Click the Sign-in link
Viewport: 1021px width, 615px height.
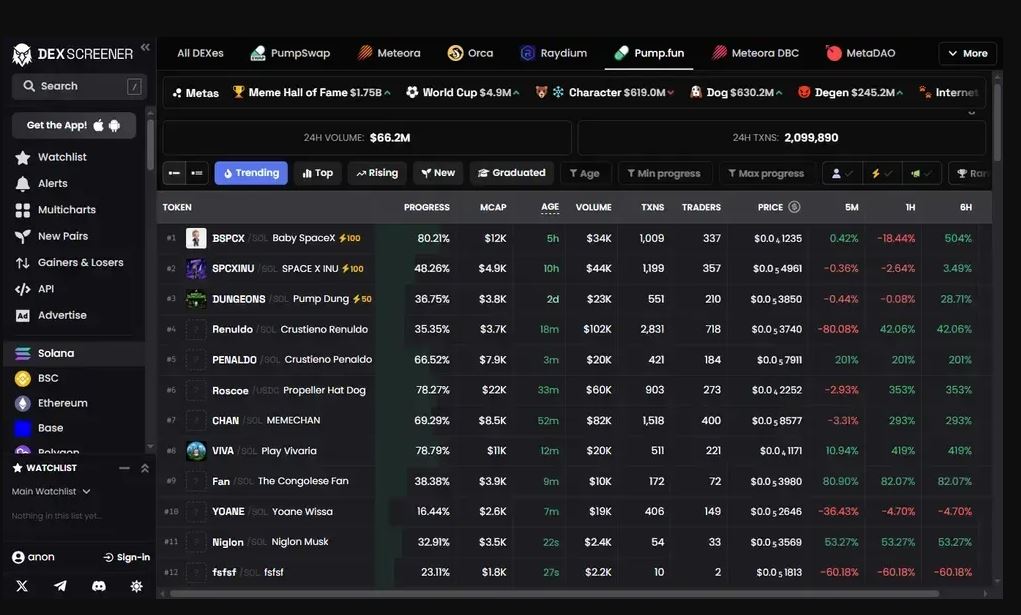coord(126,557)
